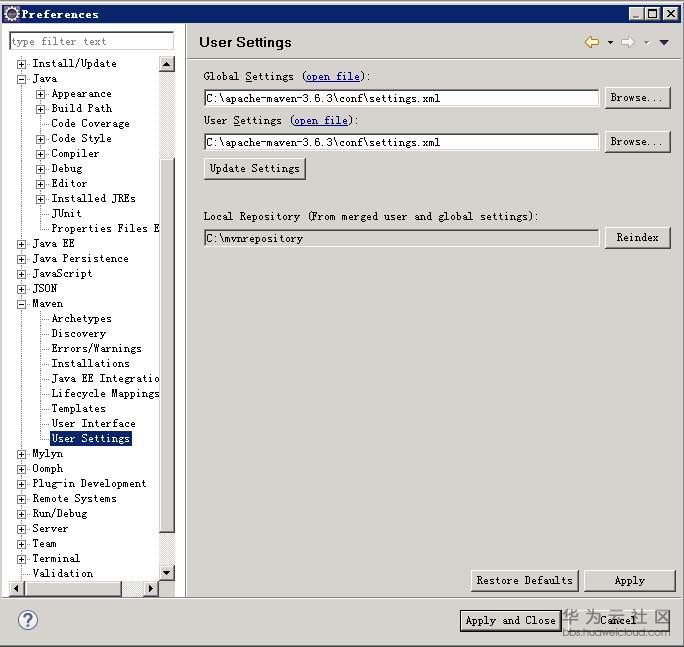Open Lifecycle Mappings page
This screenshot has width=684, height=647.
(x=105, y=394)
